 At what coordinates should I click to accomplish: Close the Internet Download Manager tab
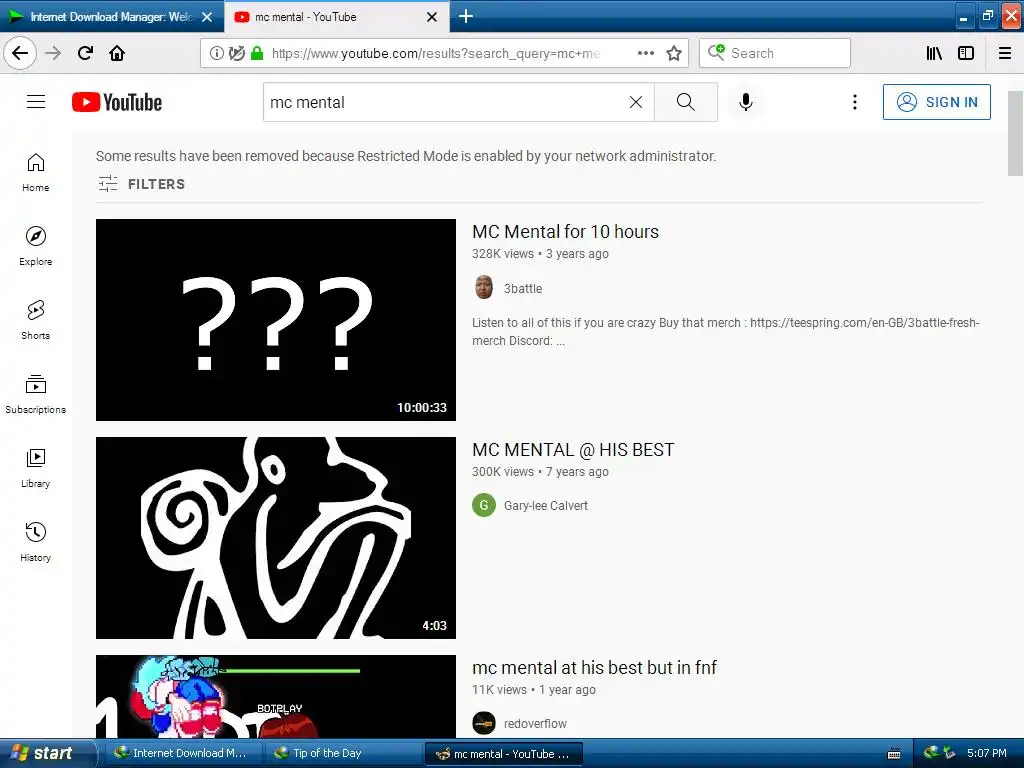[x=207, y=17]
